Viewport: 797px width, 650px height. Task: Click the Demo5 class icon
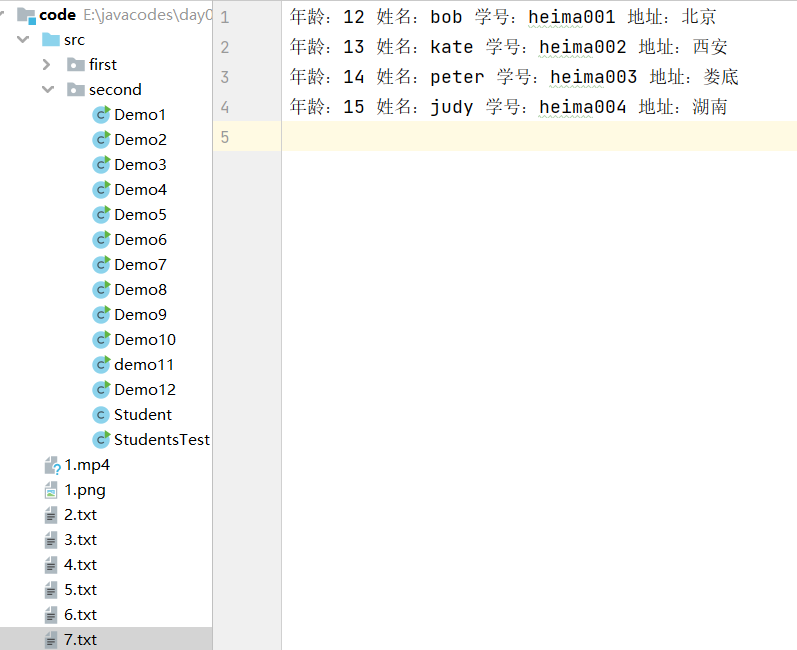pos(101,214)
